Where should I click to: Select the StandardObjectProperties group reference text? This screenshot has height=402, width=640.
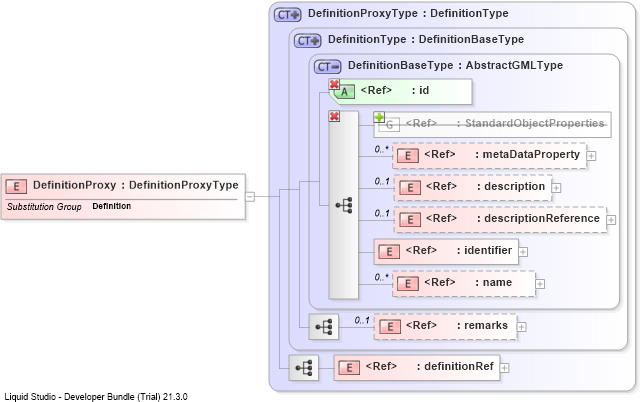(x=505, y=123)
